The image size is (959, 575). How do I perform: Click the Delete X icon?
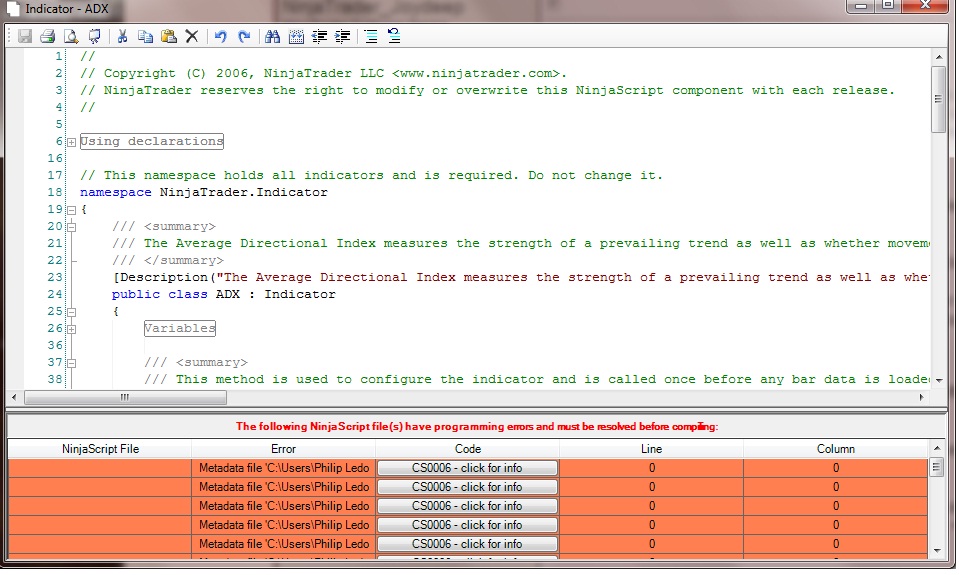pyautogui.click(x=192, y=37)
